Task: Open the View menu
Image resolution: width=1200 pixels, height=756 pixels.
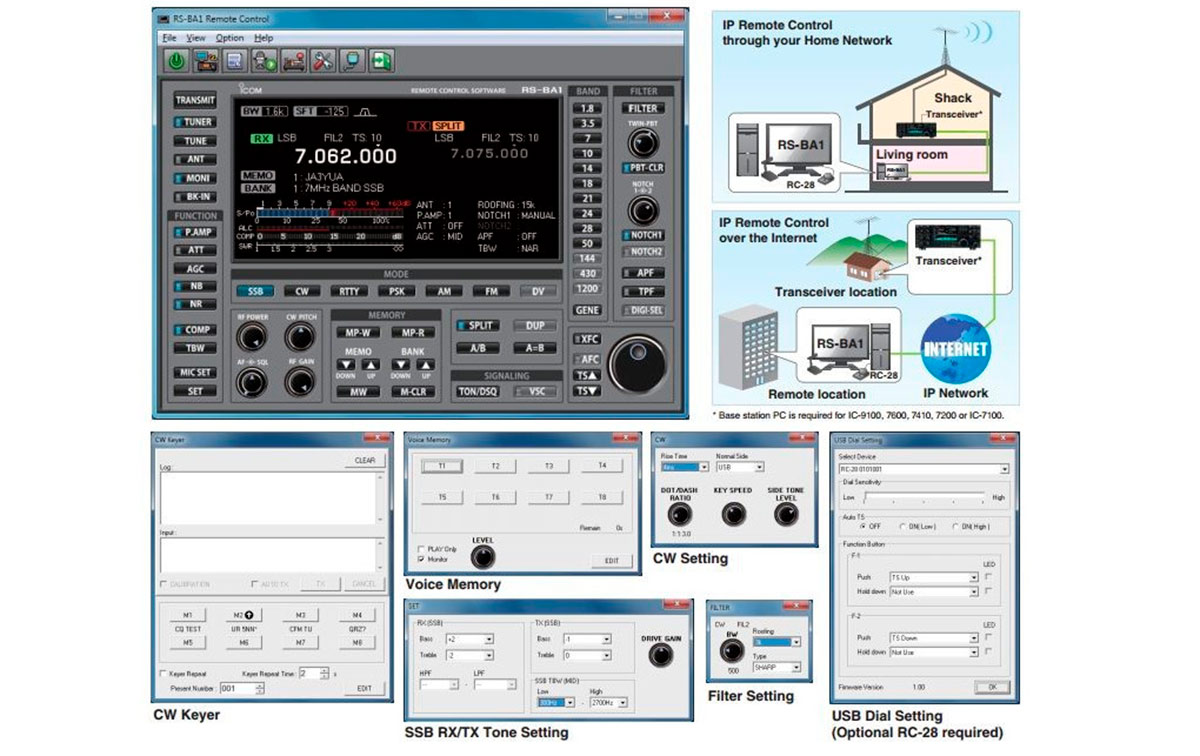Action: pyautogui.click(x=196, y=38)
